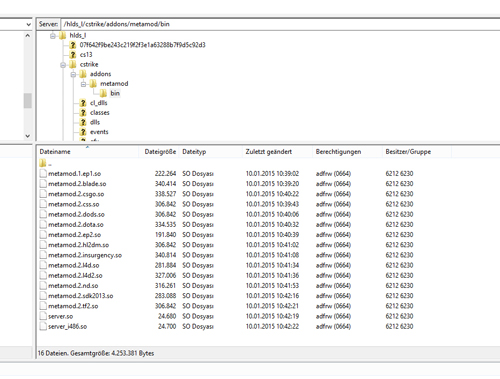
Task: Click the local tree scroll-up arrow
Action: point(28,35)
